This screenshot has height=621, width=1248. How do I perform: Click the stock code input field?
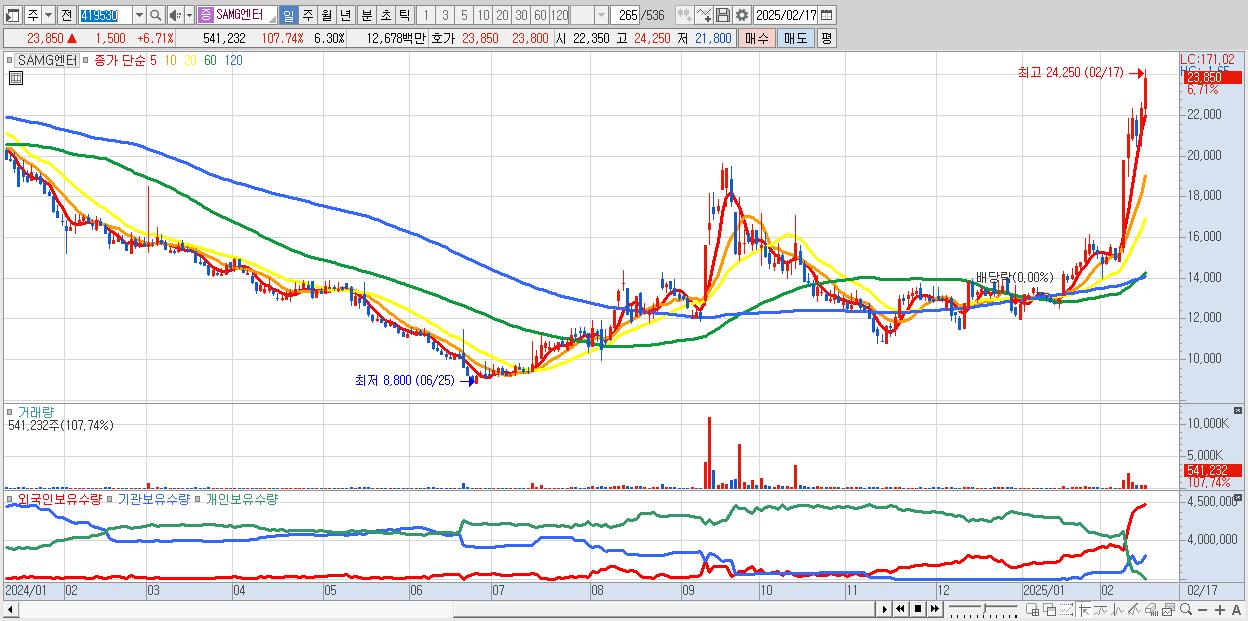click(105, 15)
